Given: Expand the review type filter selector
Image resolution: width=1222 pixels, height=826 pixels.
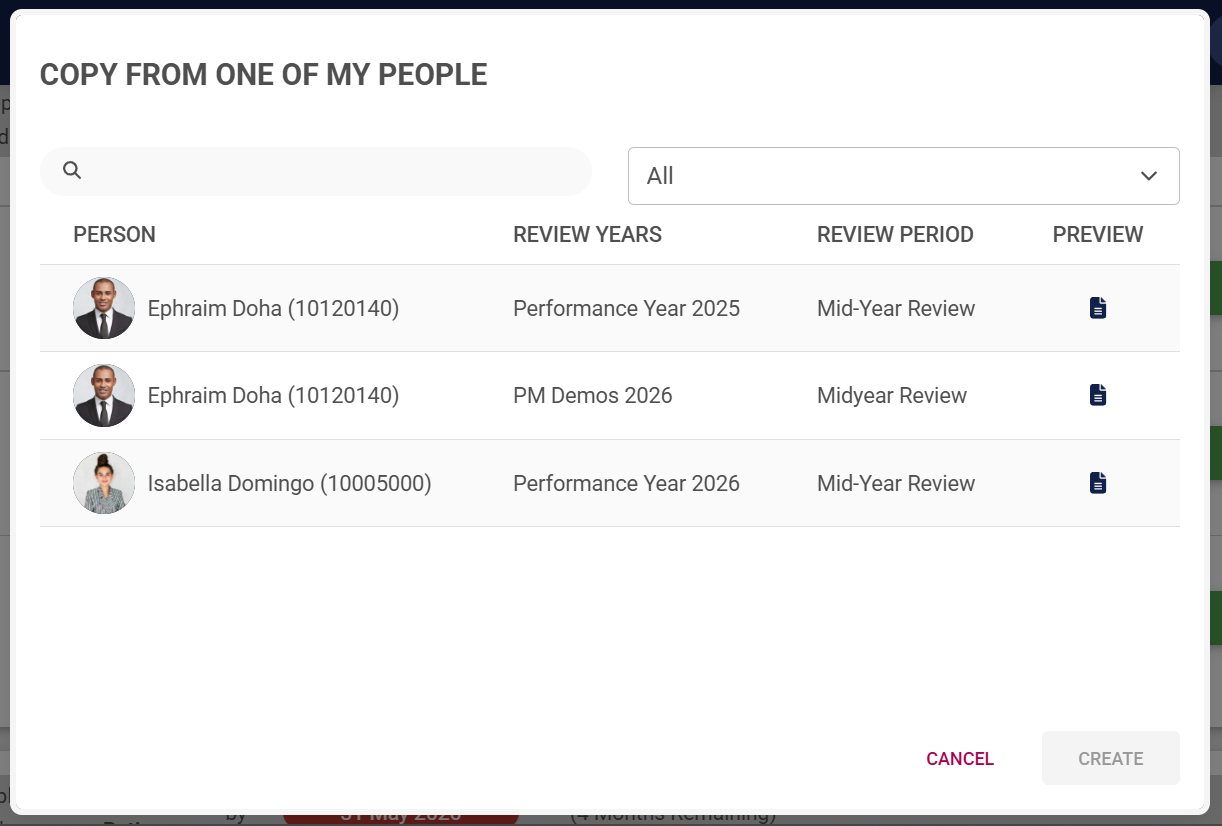Looking at the screenshot, I should [903, 175].
